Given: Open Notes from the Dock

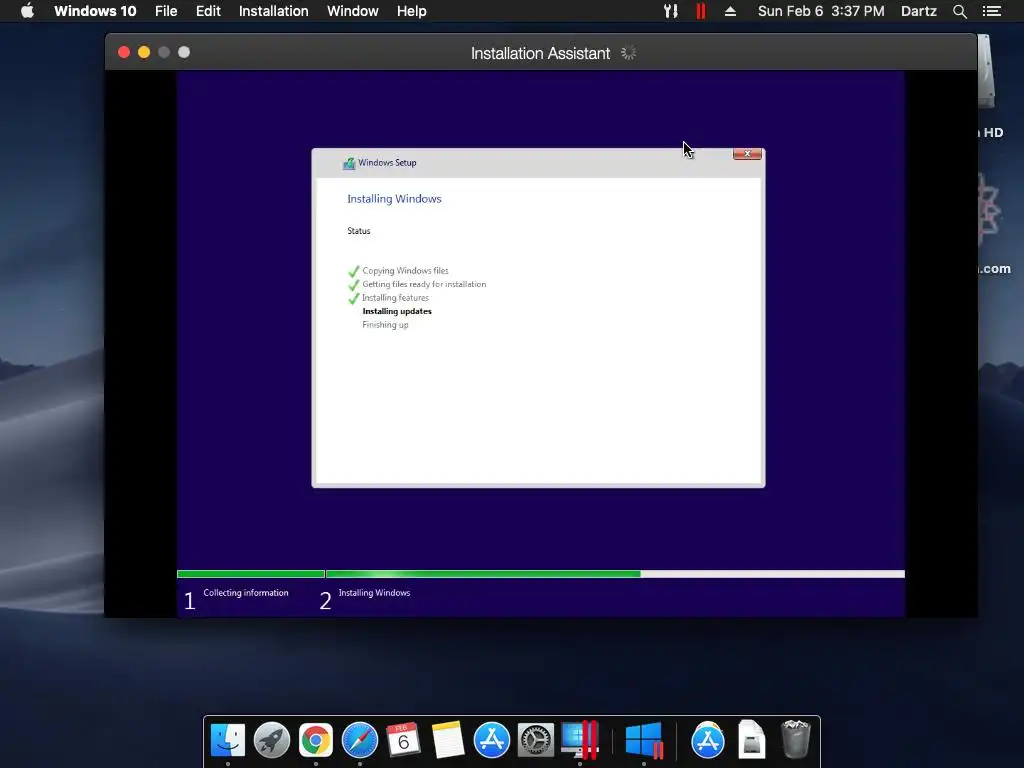Looking at the screenshot, I should (x=447, y=740).
